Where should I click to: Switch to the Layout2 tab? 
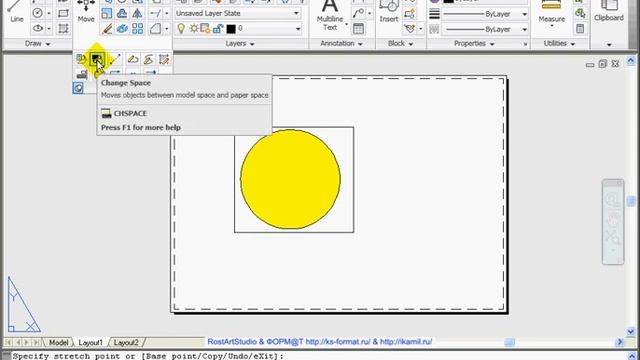point(126,342)
